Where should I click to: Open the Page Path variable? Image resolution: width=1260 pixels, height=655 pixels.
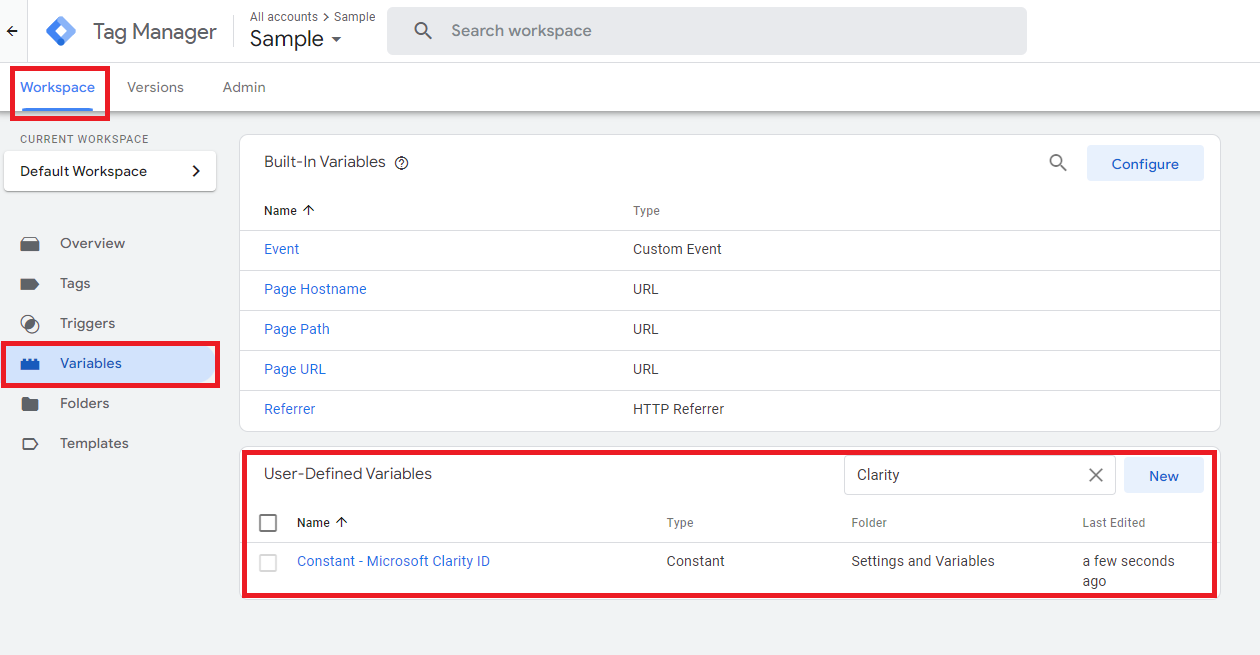[x=296, y=329]
